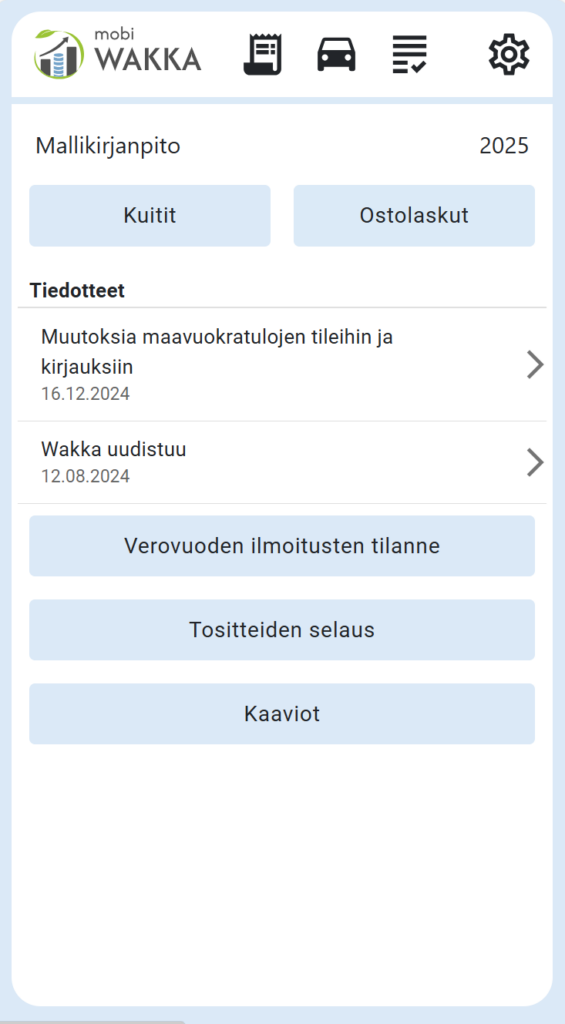
Task: Open the Kuitit section
Action: coord(150,216)
